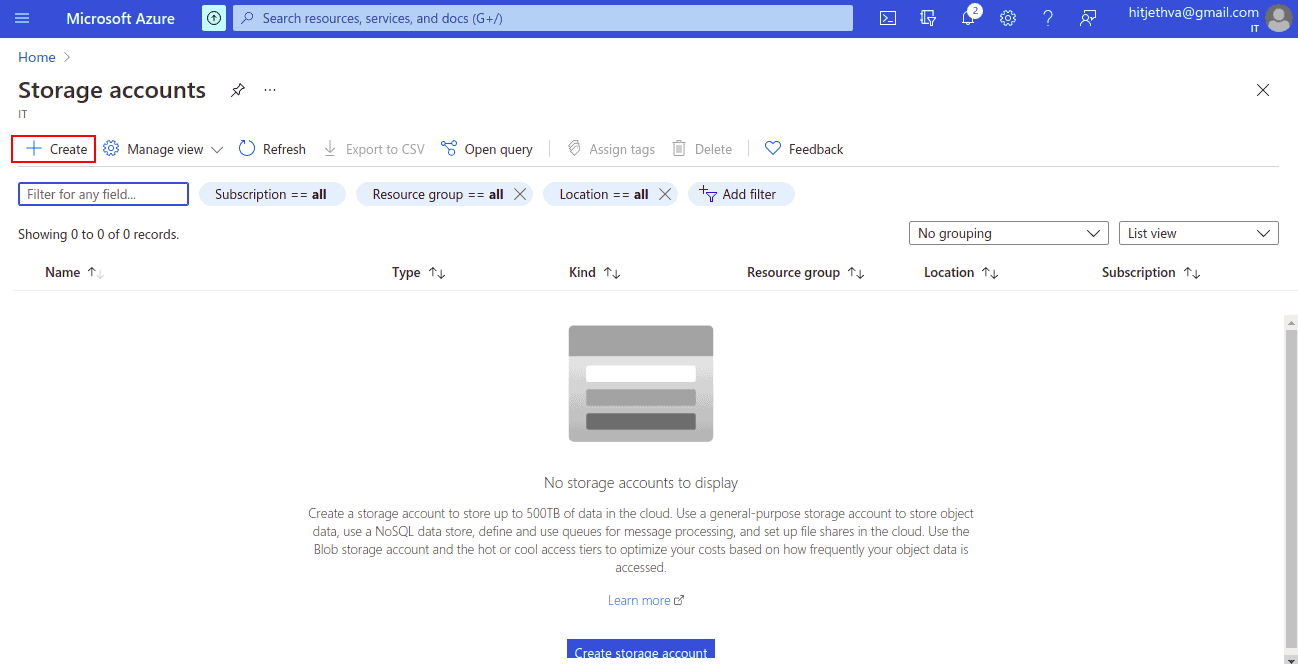This screenshot has width=1298, height=664.
Task: Open portal settings gear
Action: click(1008, 18)
